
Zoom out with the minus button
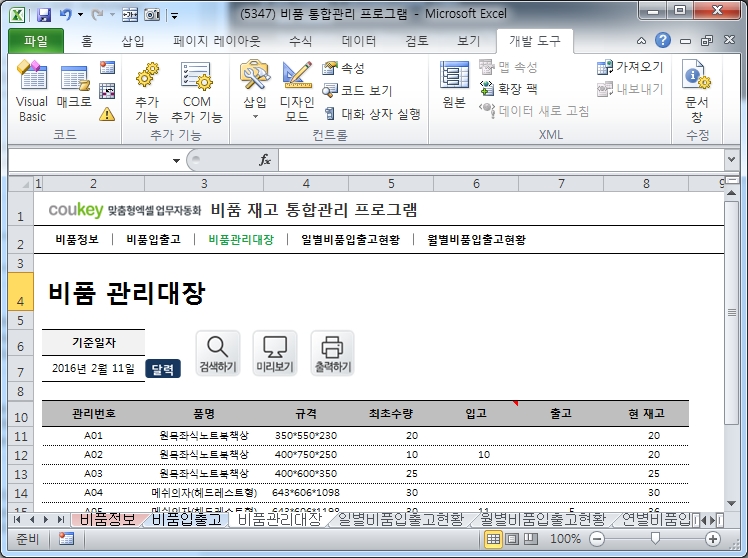(597, 539)
